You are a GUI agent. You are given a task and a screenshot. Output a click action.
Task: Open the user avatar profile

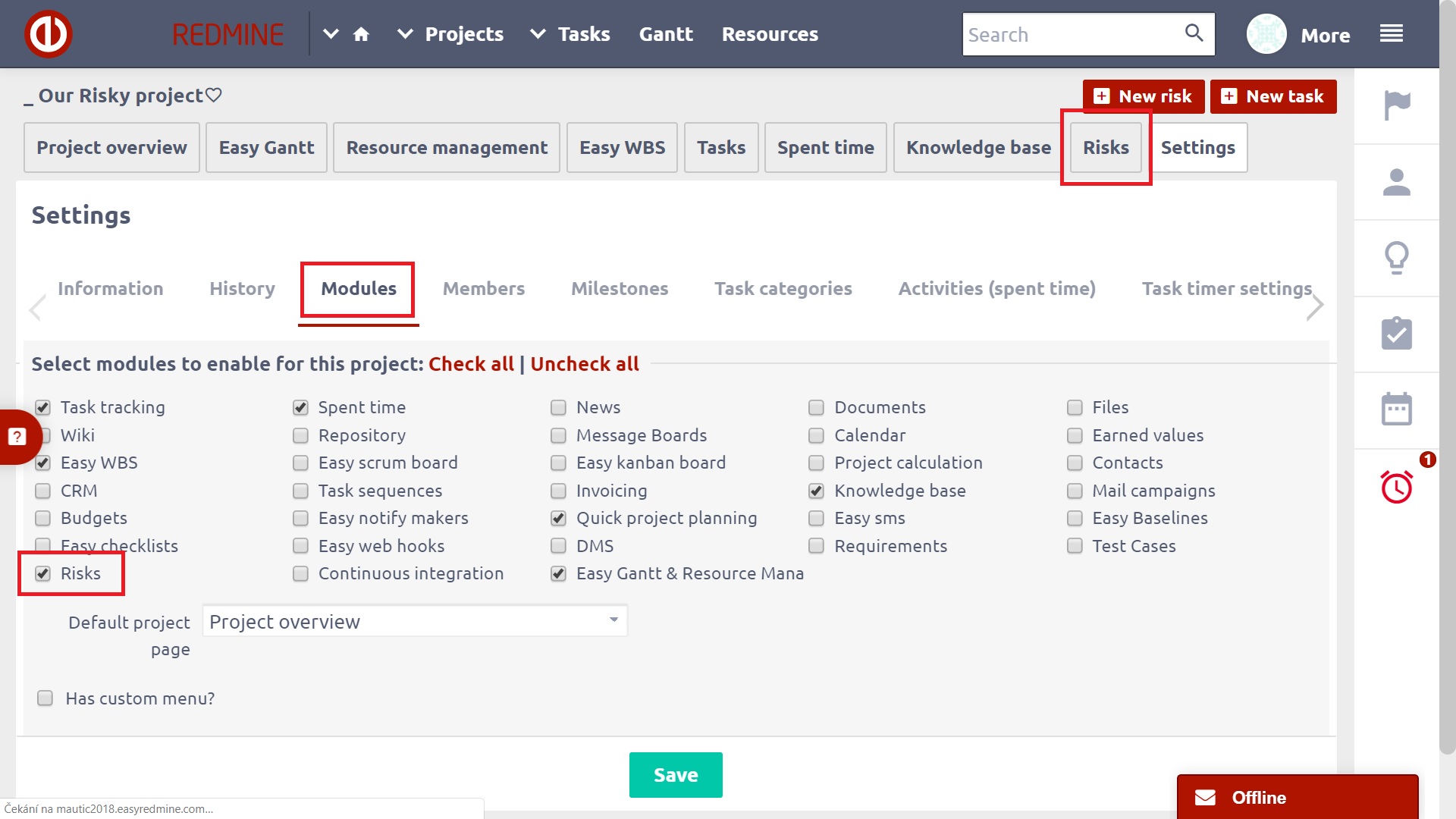1266,34
